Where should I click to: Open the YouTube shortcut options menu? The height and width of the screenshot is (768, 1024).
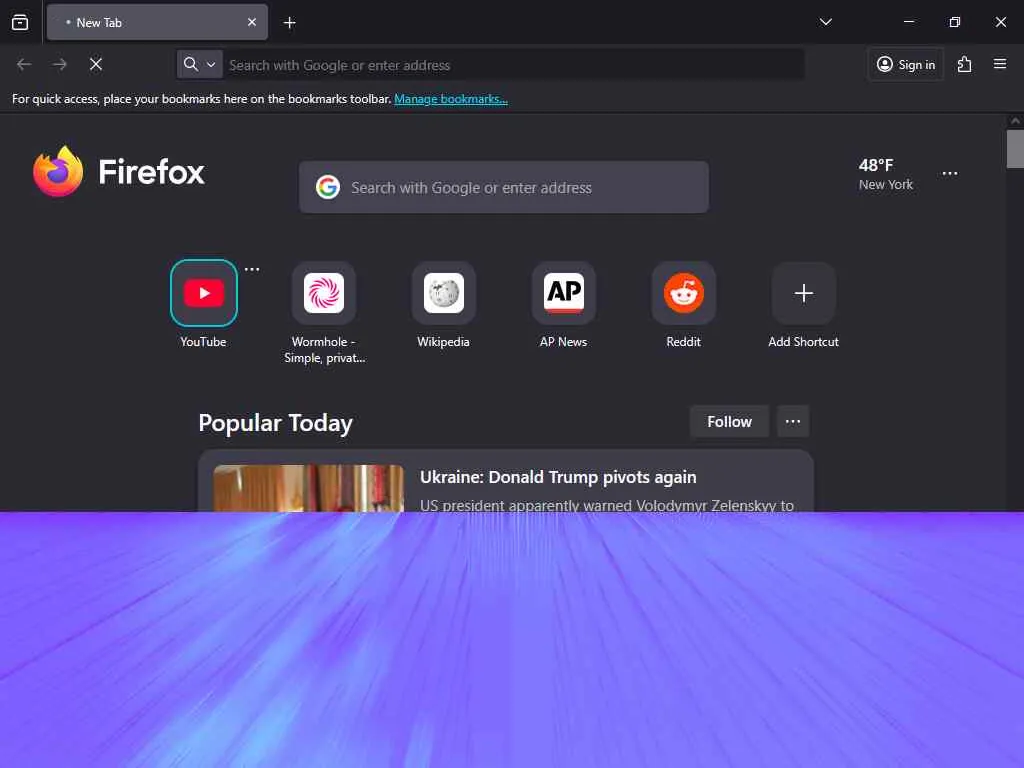coord(252,269)
